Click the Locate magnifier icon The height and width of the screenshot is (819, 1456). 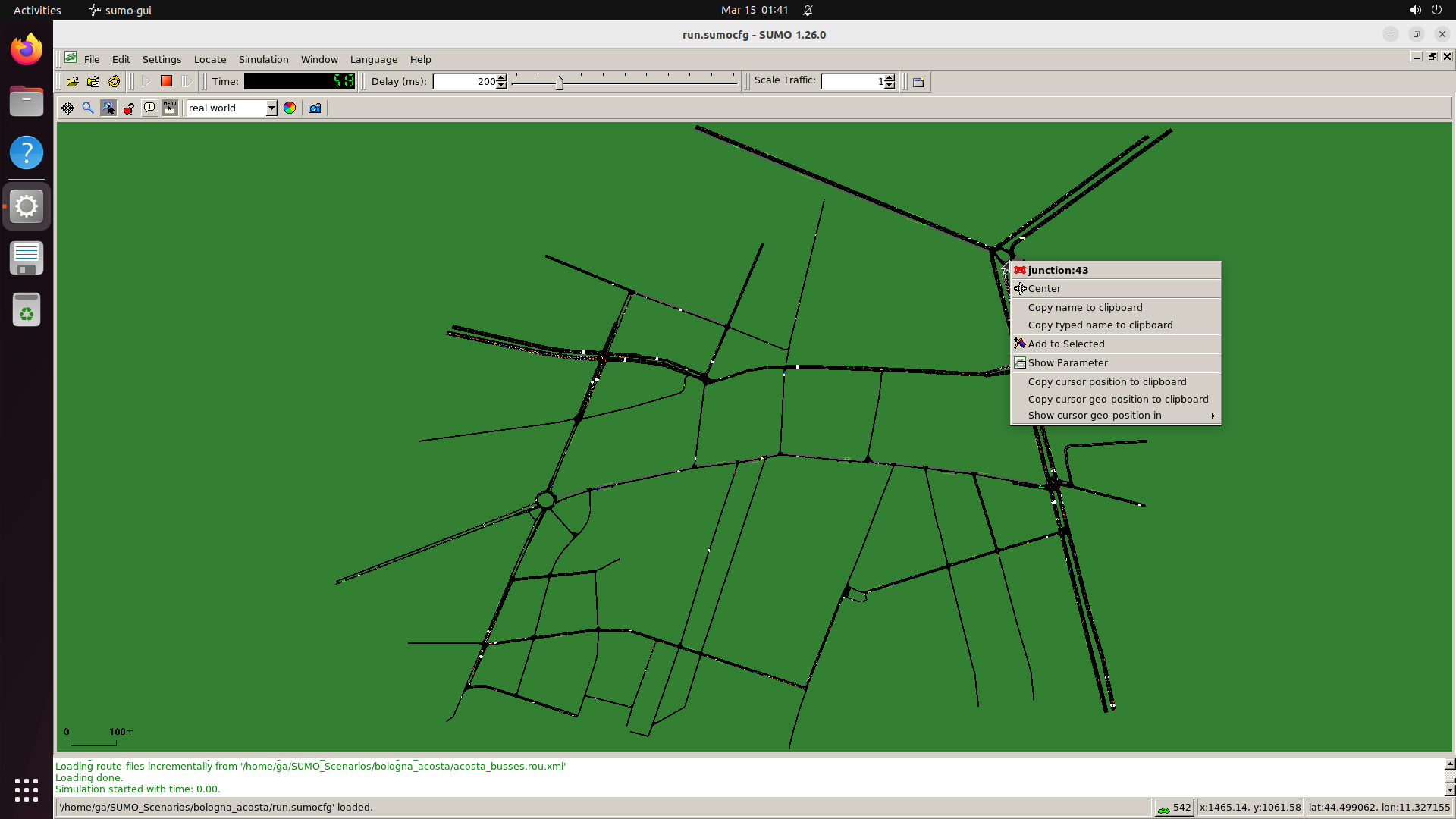tap(88, 108)
